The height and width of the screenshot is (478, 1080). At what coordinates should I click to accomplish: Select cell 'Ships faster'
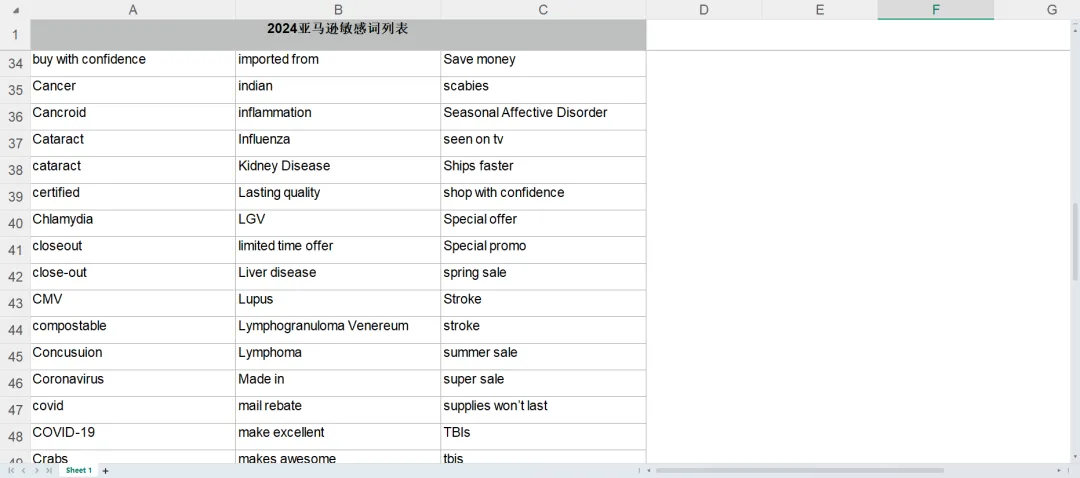click(543, 170)
